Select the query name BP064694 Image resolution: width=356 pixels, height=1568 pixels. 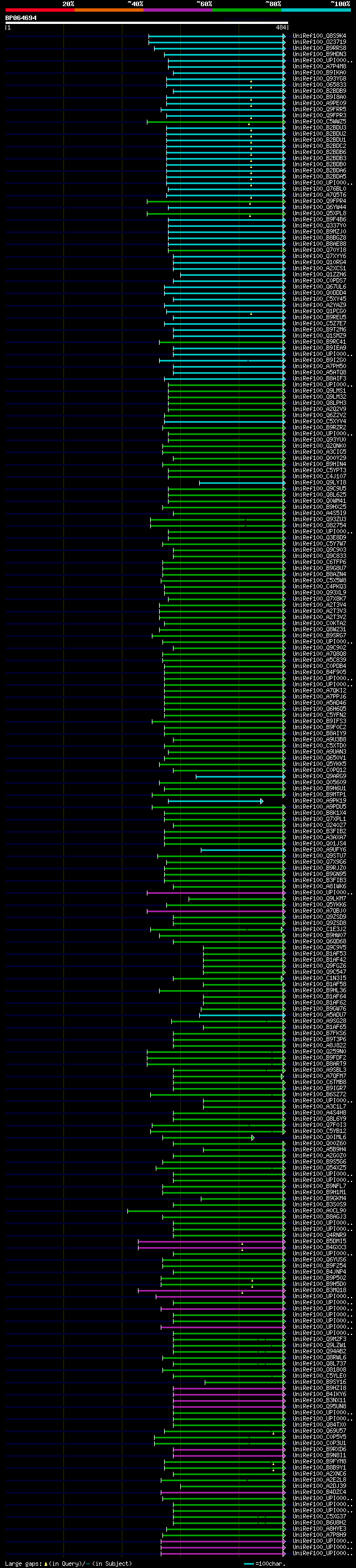[21, 18]
